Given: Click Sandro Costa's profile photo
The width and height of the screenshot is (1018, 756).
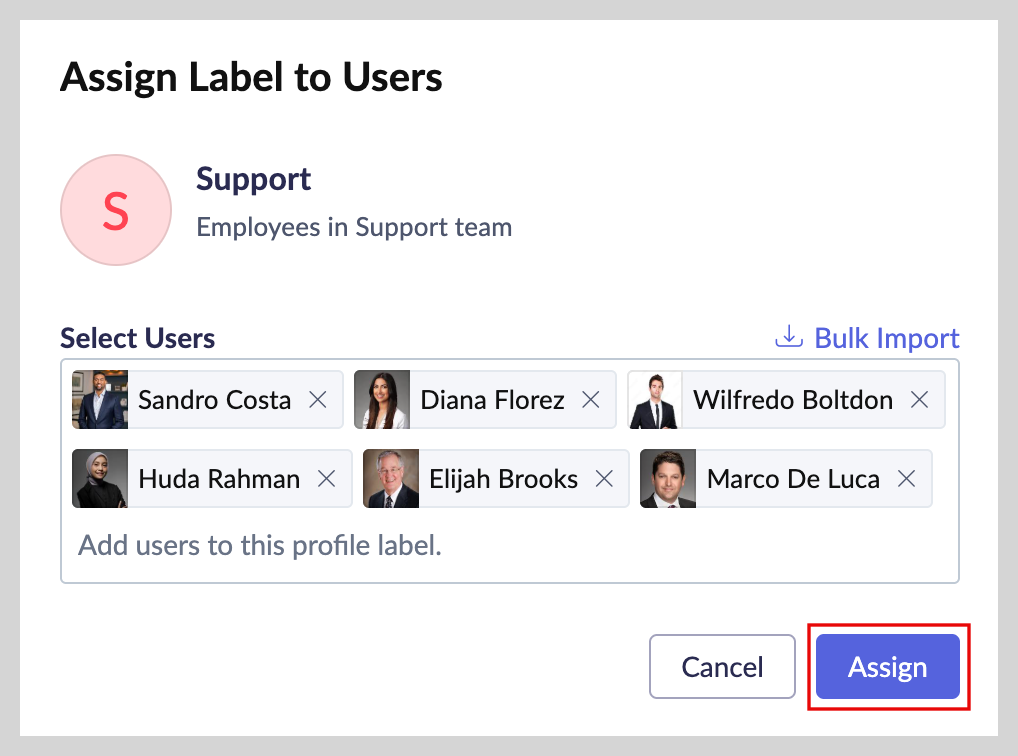Looking at the screenshot, I should [x=100, y=400].
